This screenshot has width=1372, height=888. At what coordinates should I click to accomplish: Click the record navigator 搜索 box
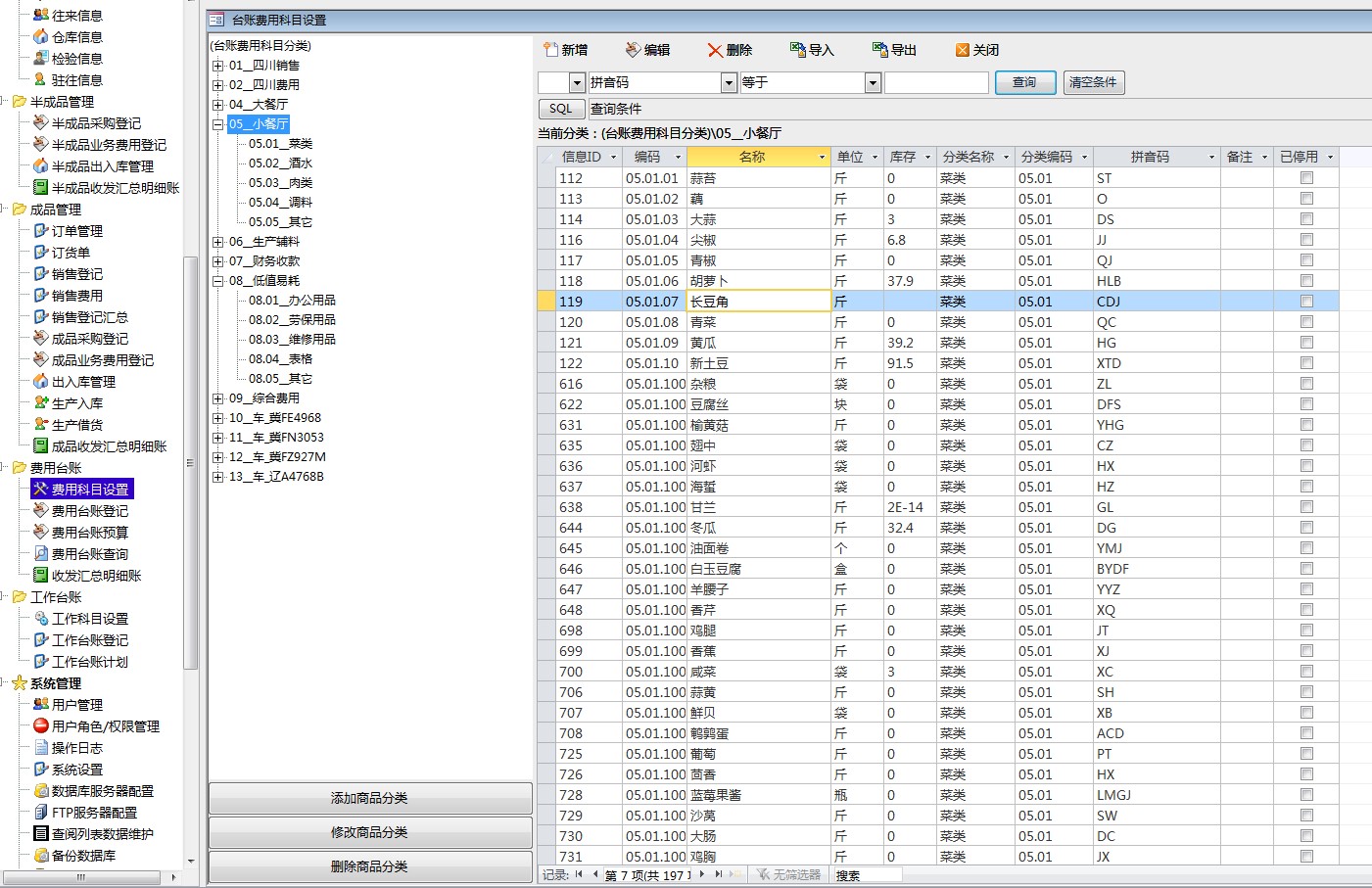click(867, 875)
